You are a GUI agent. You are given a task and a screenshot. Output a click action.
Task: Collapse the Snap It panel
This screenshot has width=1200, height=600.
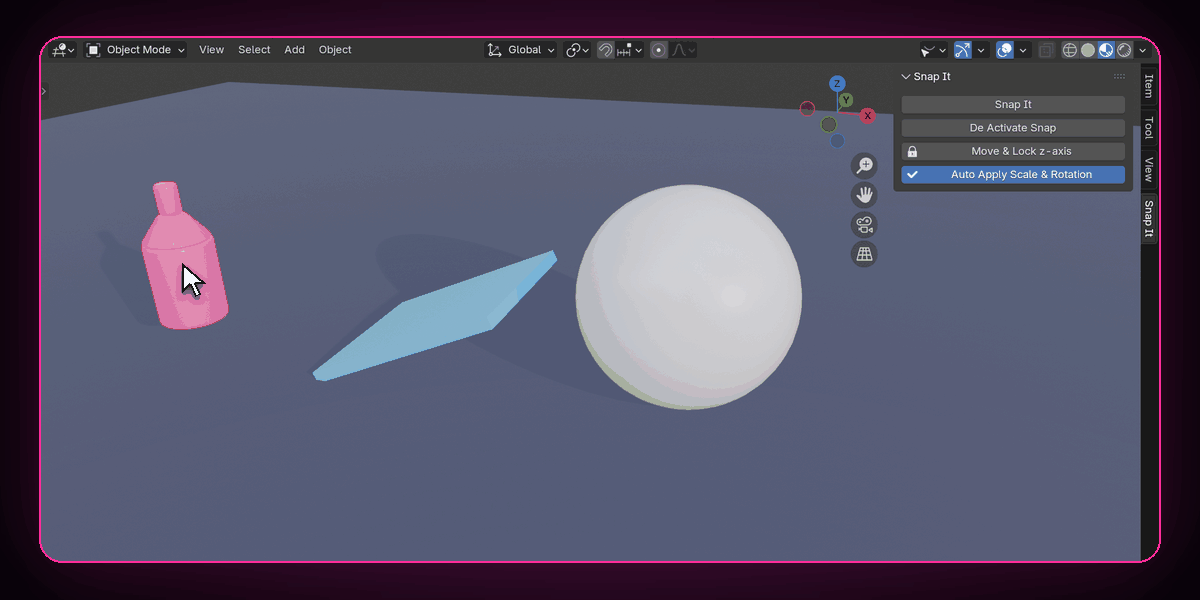pyautogui.click(x=906, y=76)
